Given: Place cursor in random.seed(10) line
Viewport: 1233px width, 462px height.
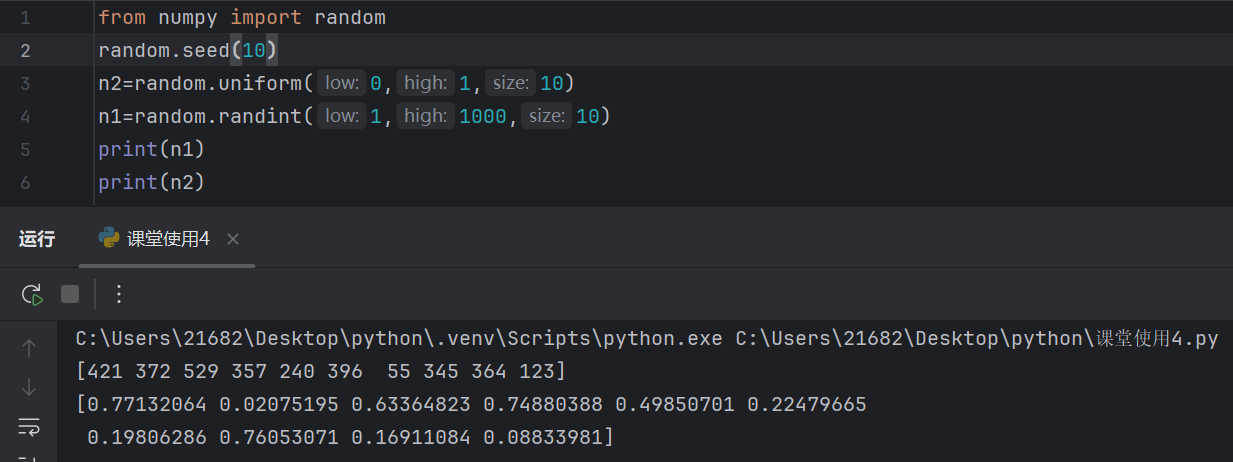Looking at the screenshot, I should point(188,51).
